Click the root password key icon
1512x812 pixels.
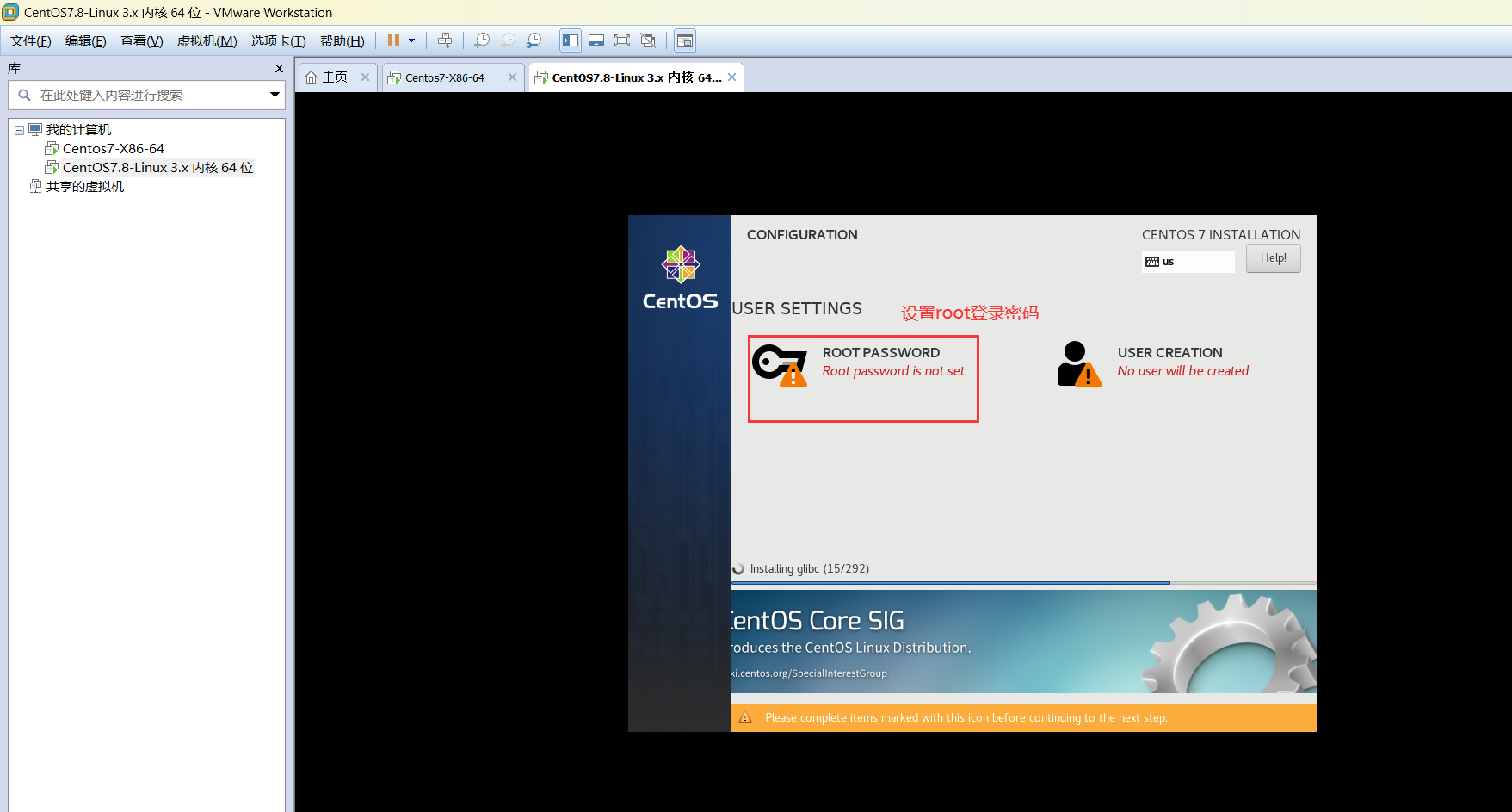pyautogui.click(x=780, y=365)
